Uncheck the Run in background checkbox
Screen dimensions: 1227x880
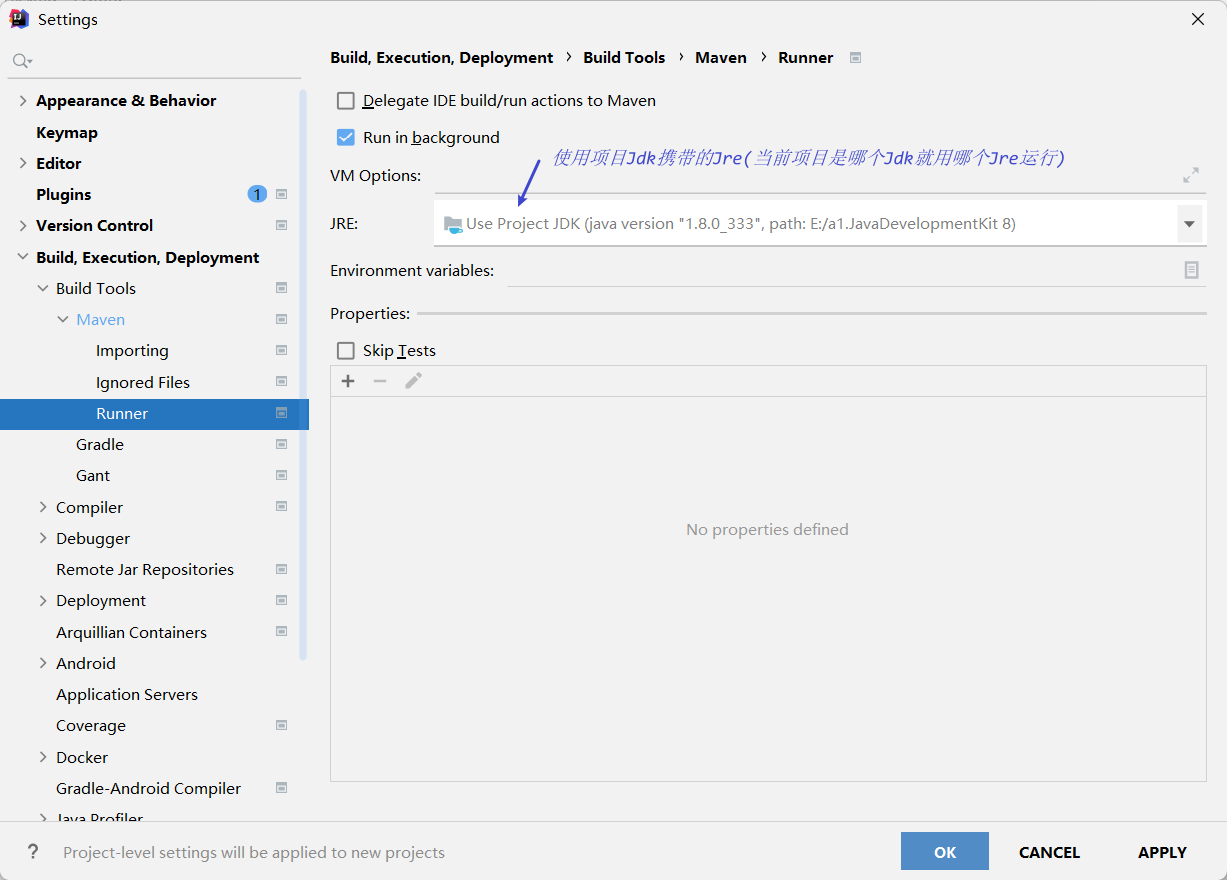coord(346,138)
